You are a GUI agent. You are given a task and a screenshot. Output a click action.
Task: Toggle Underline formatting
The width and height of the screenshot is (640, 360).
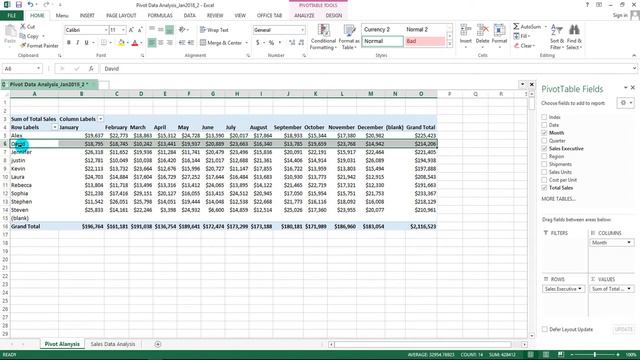pos(86,42)
